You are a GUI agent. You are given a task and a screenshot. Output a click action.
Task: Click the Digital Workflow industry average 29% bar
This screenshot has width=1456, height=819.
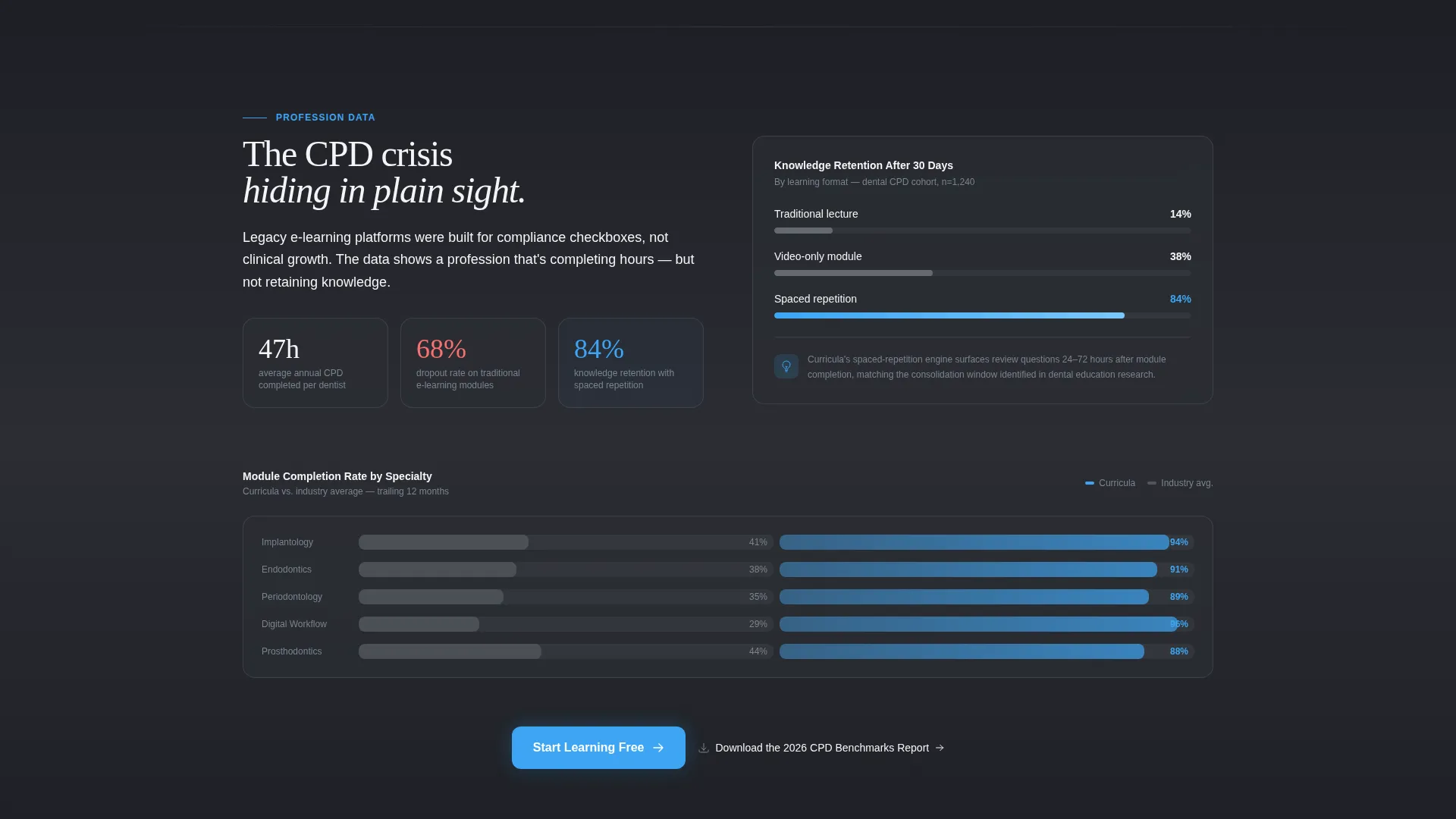tap(566, 624)
